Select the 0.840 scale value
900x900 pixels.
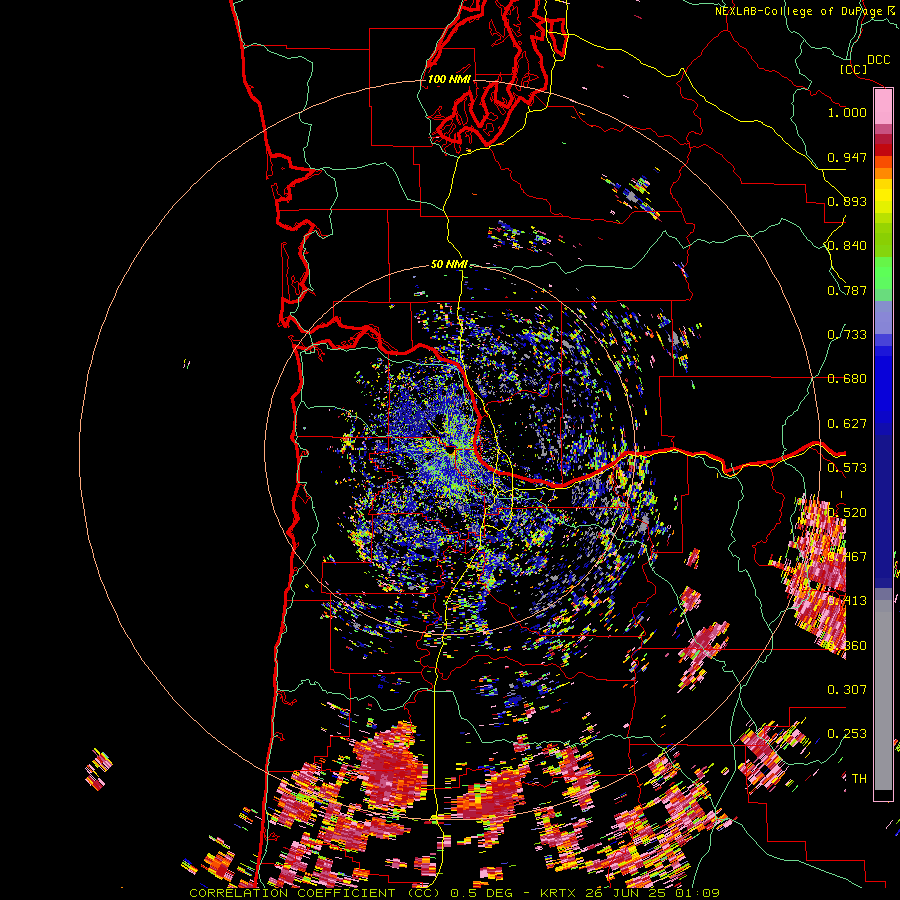coord(847,246)
